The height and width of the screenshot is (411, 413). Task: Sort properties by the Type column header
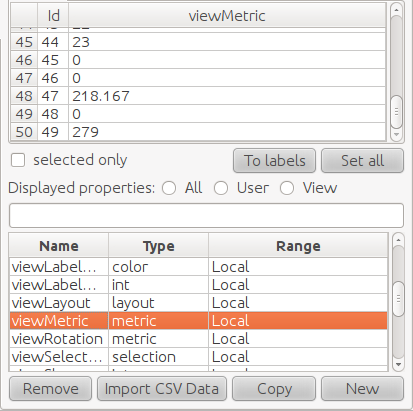(x=159, y=246)
